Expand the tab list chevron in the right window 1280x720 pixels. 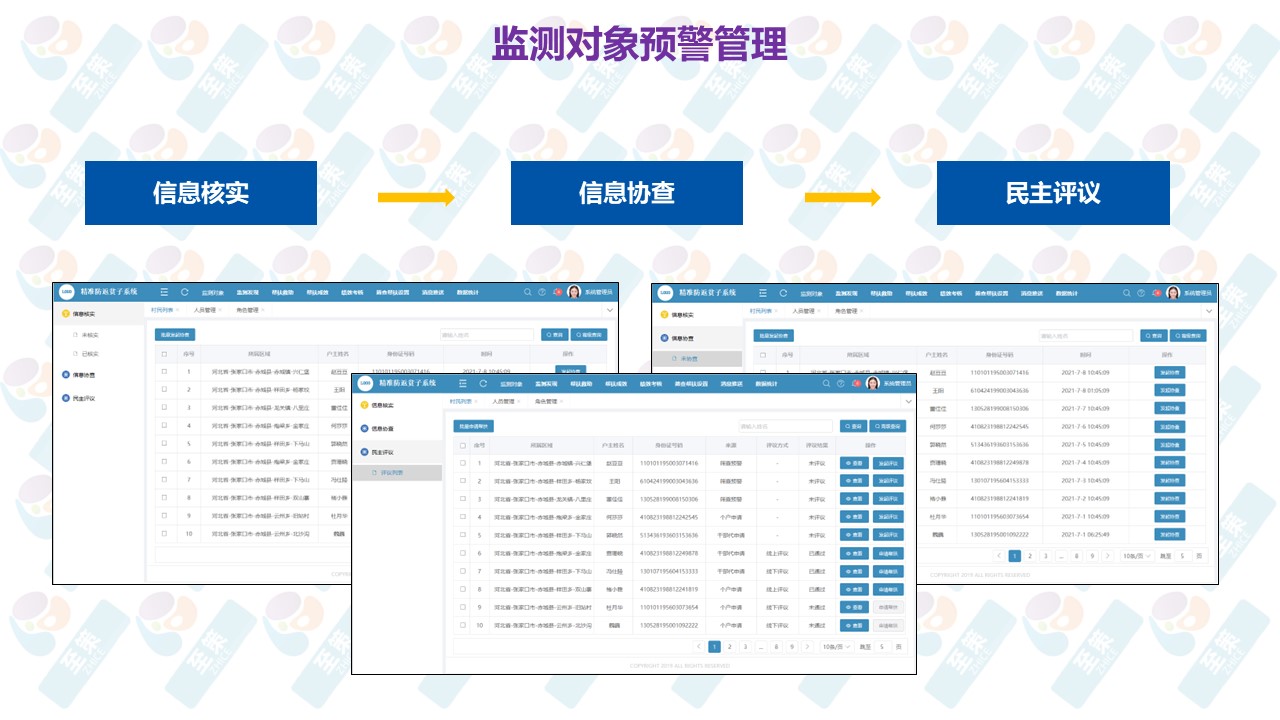pyautogui.click(x=1209, y=311)
